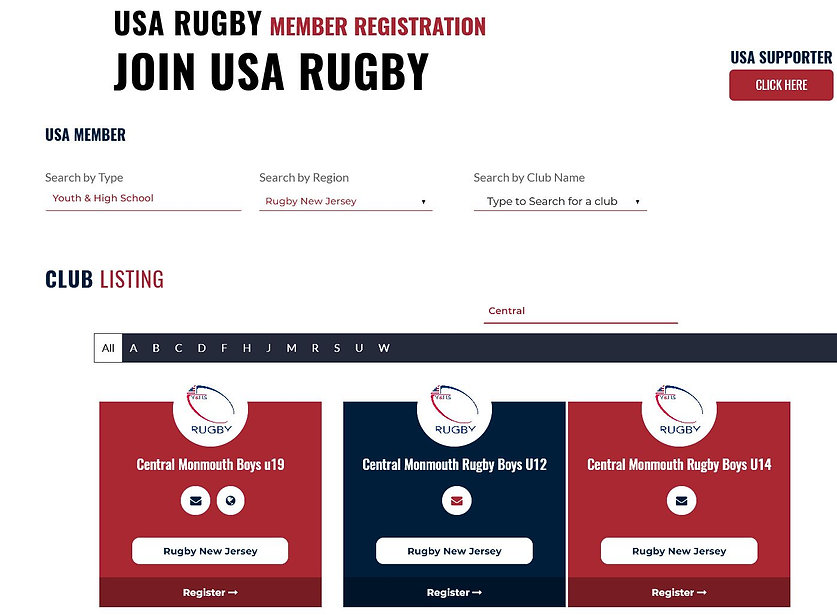The image size is (837, 615).
Task: Click the CLICK HERE supporter button
Action: 782,85
